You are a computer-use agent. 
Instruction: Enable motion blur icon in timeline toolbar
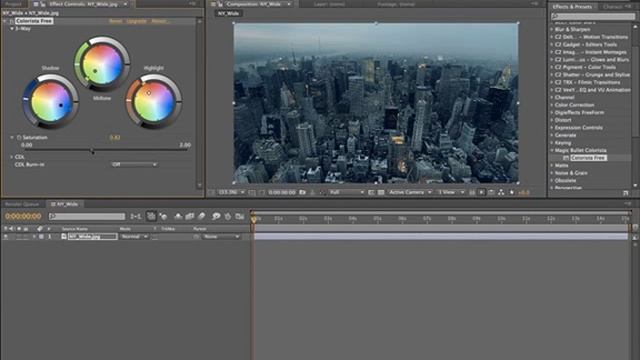pyautogui.click(x=202, y=216)
